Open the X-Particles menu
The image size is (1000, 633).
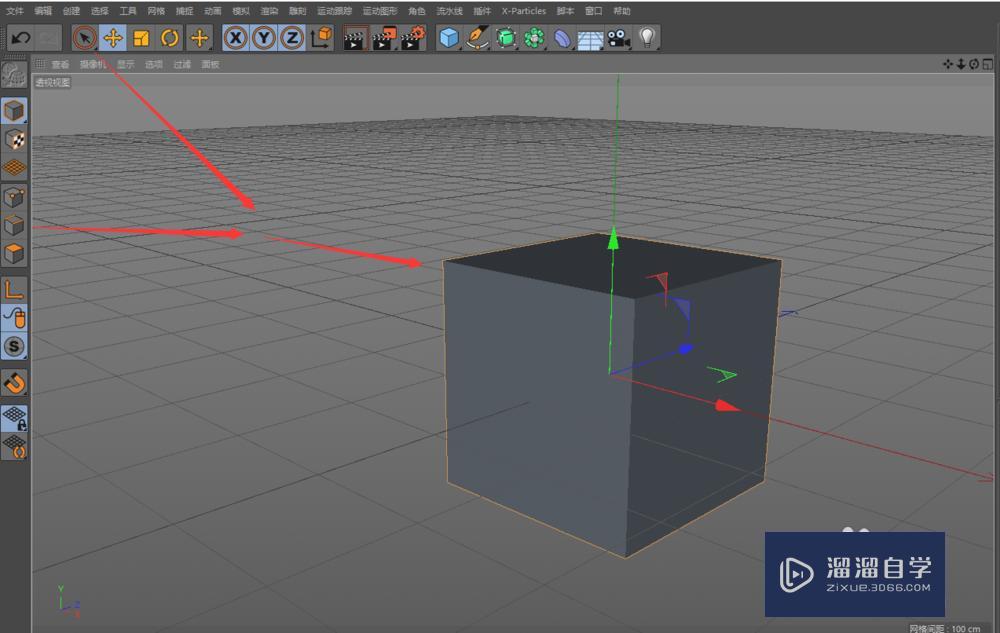point(524,11)
